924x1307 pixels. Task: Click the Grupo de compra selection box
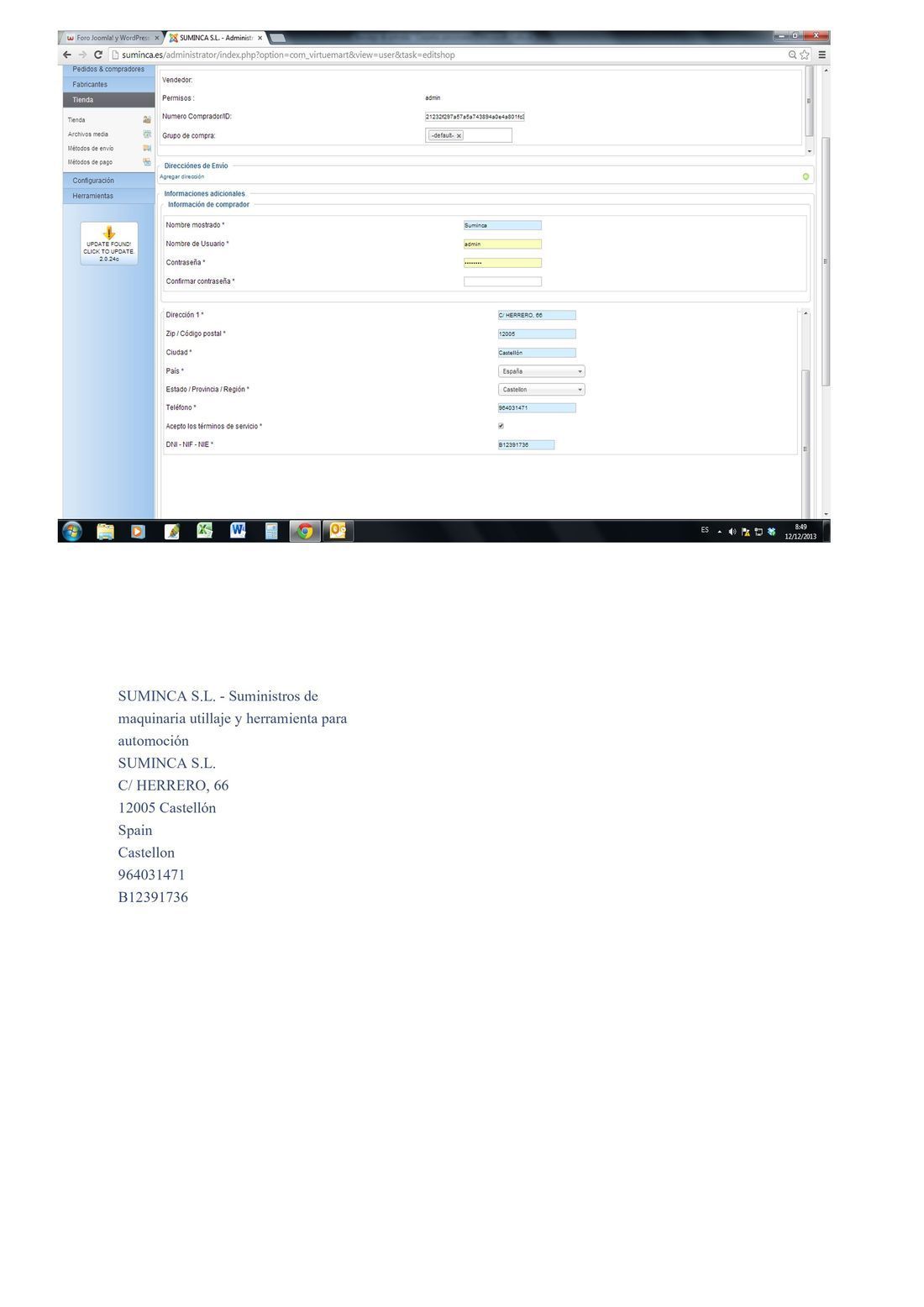click(469, 135)
